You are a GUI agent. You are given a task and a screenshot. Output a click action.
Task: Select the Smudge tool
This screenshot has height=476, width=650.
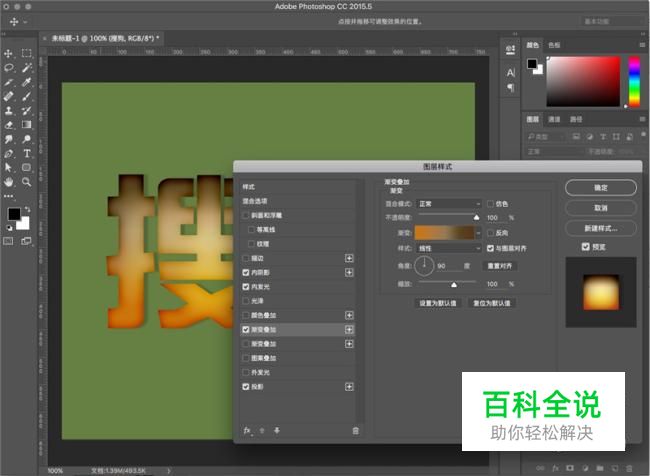[x=8, y=139]
